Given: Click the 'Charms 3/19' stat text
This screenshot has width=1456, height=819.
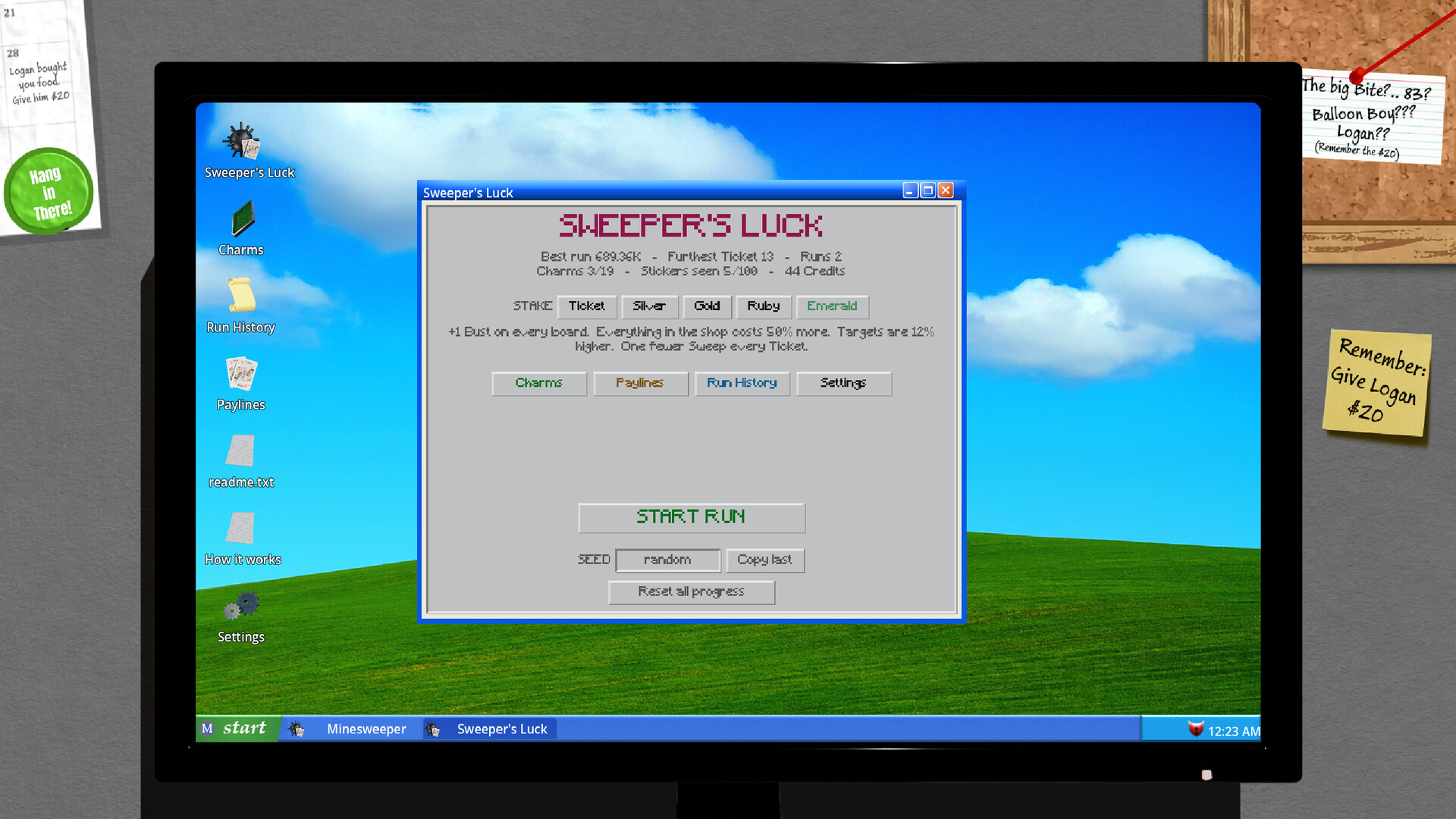Looking at the screenshot, I should [575, 271].
